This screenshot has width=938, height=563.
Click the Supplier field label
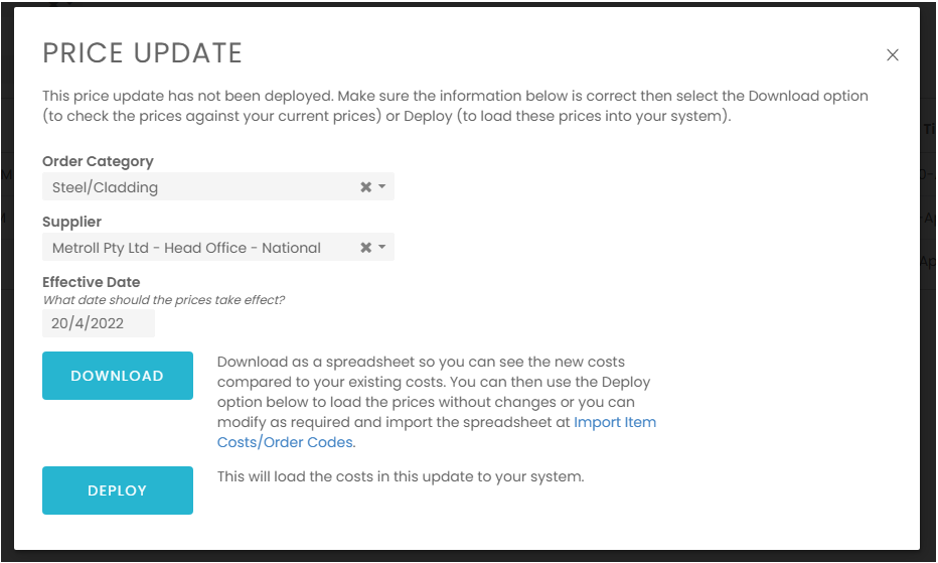coord(72,222)
